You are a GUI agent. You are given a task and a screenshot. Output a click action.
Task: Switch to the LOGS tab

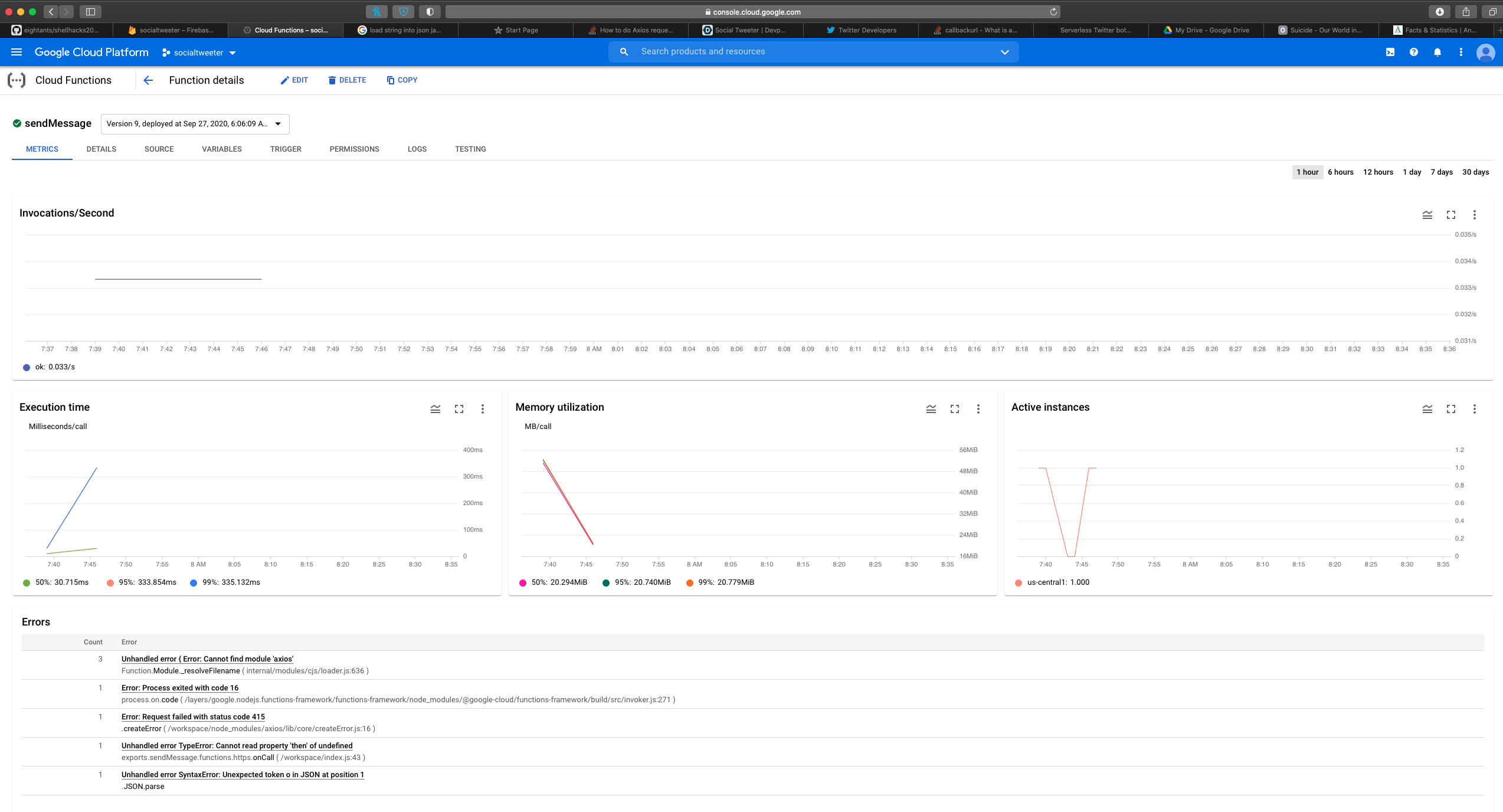pos(417,149)
